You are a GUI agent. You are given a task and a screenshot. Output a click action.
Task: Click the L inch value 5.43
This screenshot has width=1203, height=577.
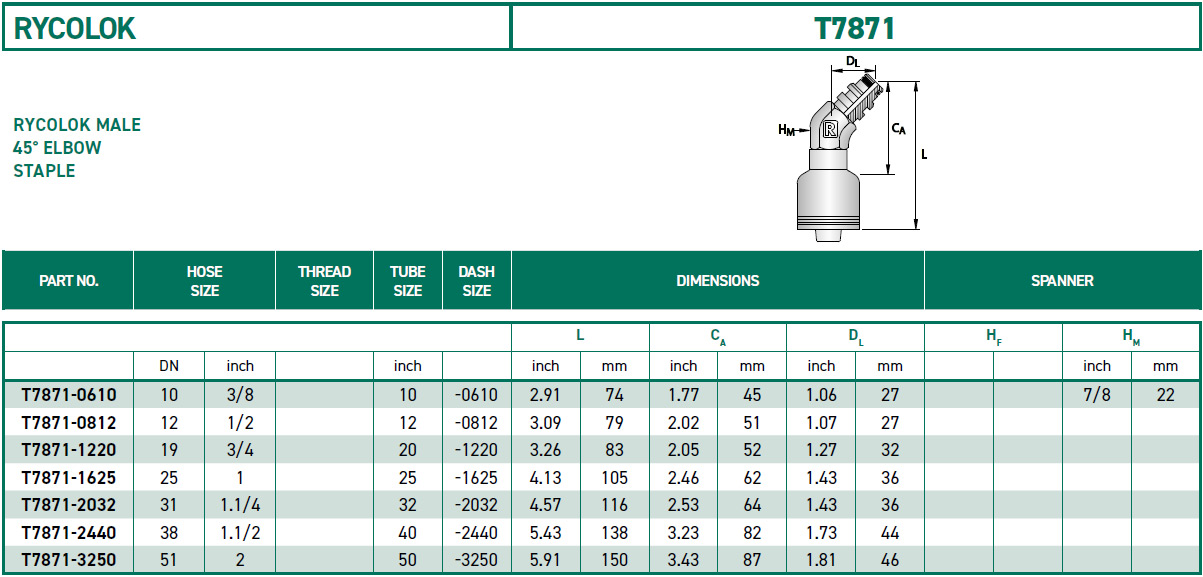coord(546,533)
